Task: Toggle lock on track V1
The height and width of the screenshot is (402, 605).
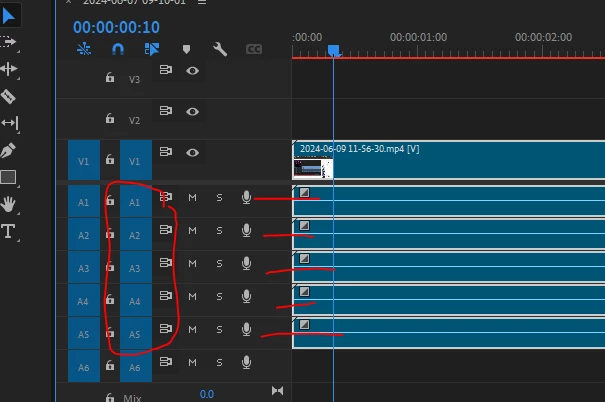Action: [110, 159]
